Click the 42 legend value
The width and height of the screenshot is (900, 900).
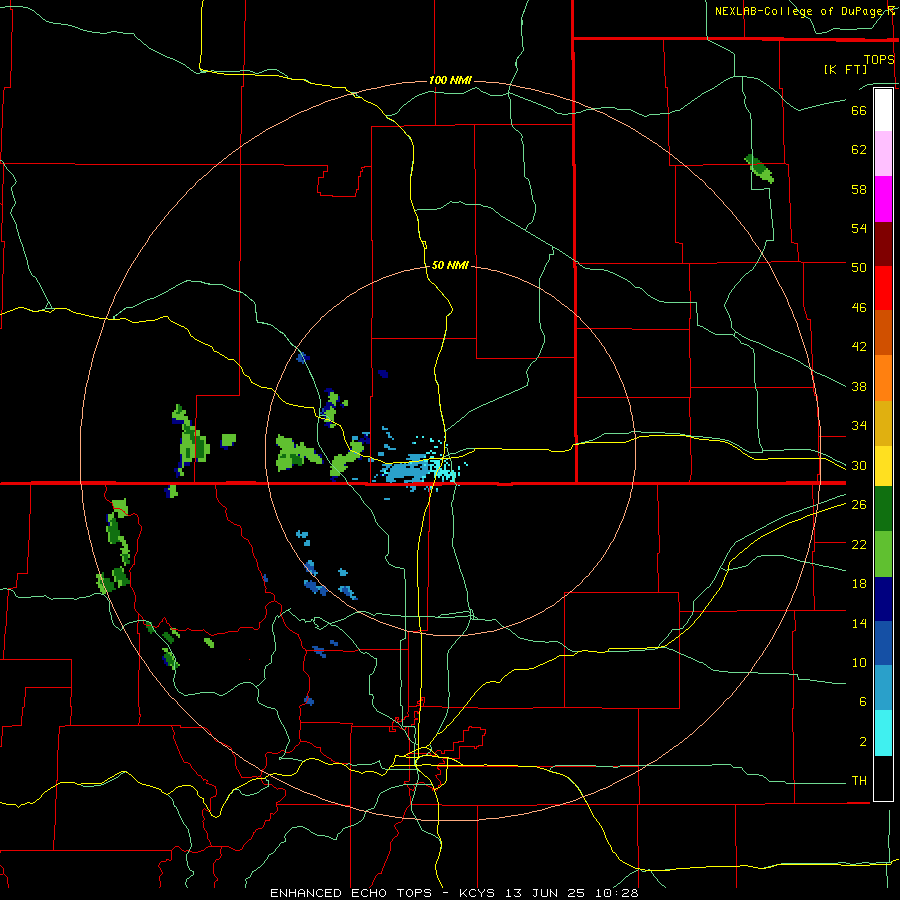(x=859, y=347)
